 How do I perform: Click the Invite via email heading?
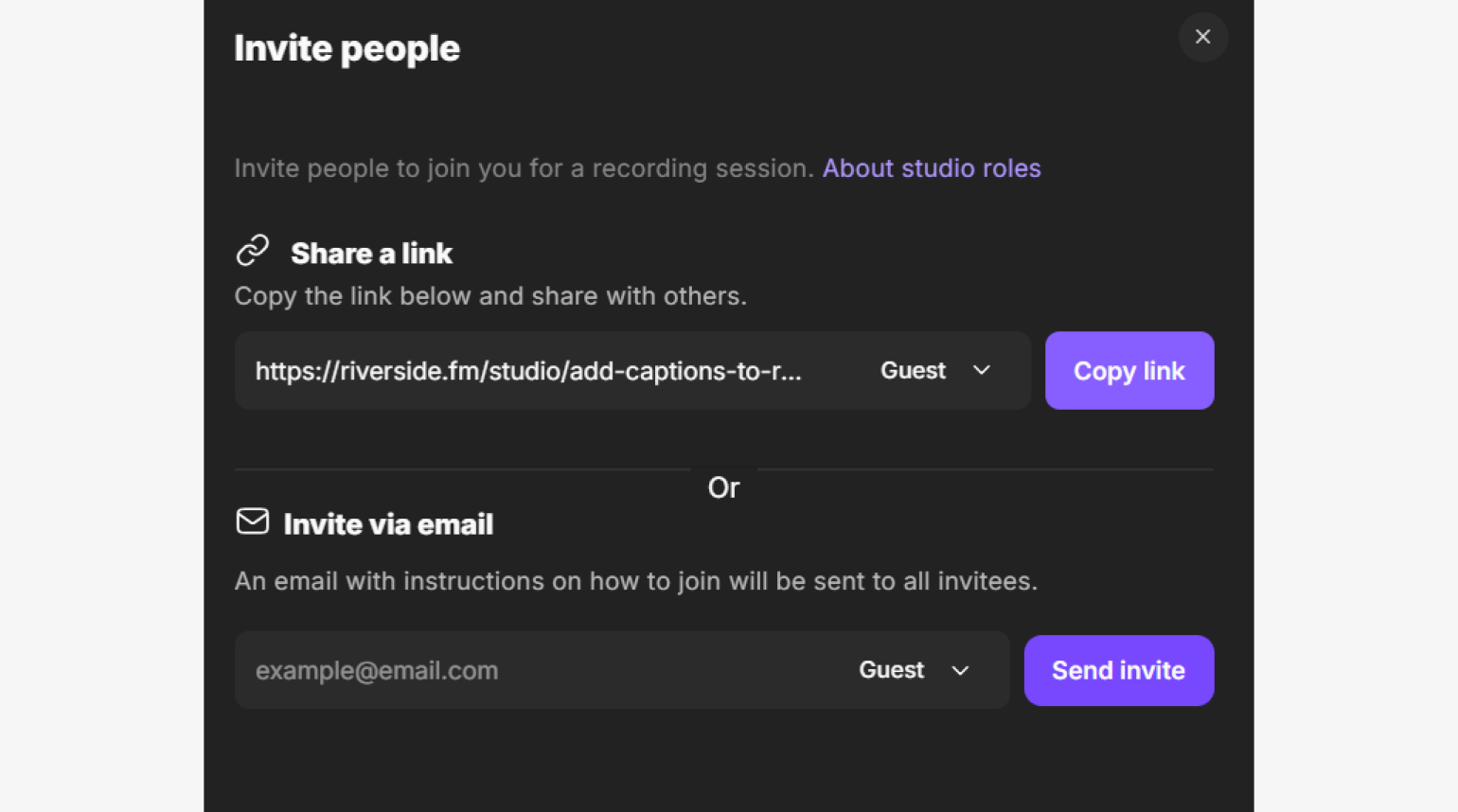pyautogui.click(x=388, y=524)
